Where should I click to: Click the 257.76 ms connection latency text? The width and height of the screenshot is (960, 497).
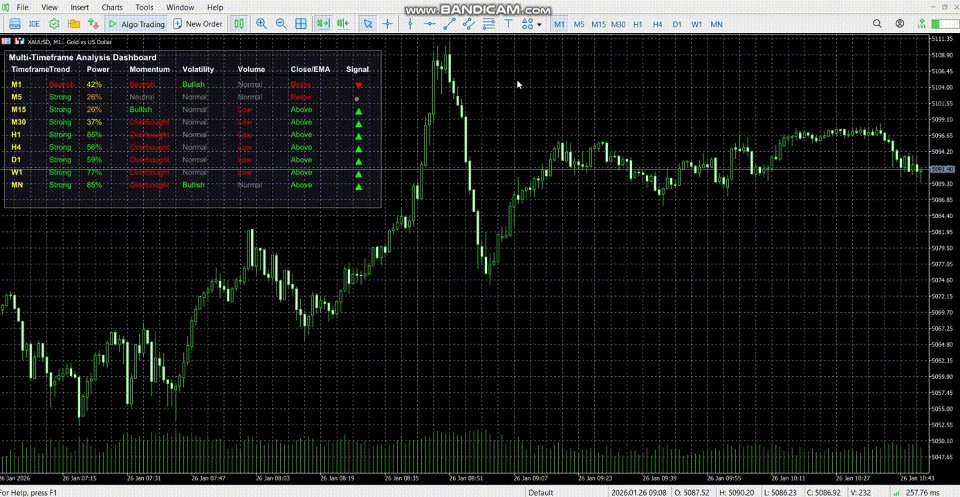pos(923,492)
